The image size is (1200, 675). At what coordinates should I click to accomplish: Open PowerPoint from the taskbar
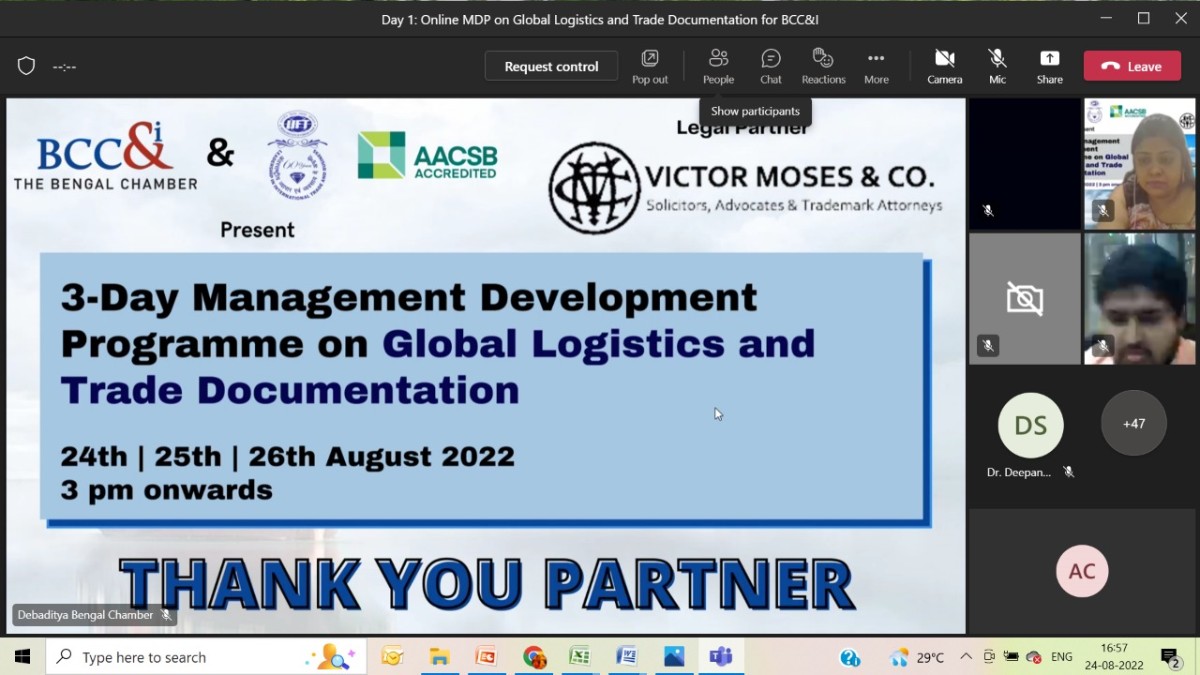[486, 657]
